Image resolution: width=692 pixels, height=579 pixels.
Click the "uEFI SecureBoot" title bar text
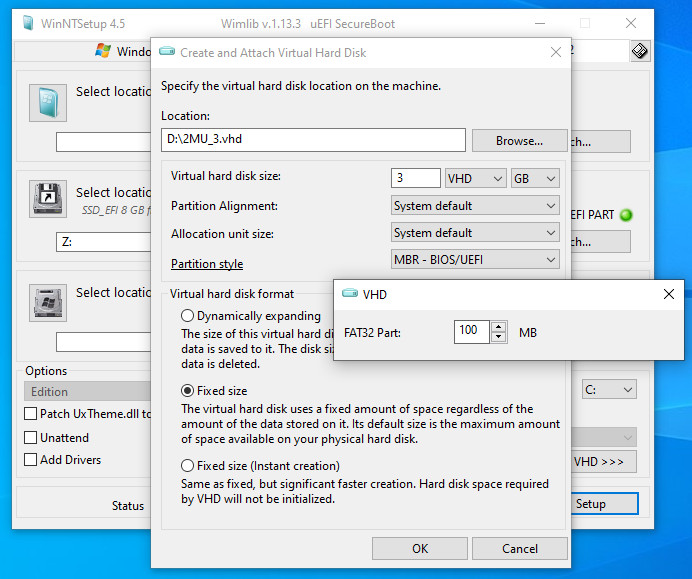tap(352, 24)
